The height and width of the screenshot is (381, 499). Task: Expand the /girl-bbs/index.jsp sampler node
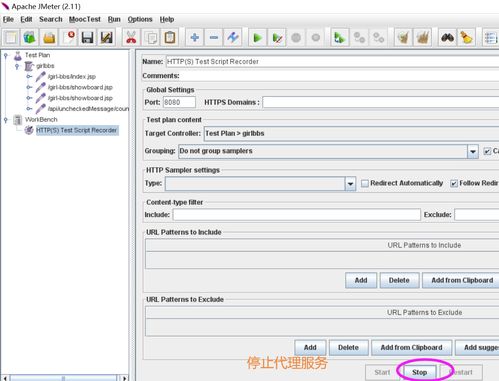pos(29,77)
